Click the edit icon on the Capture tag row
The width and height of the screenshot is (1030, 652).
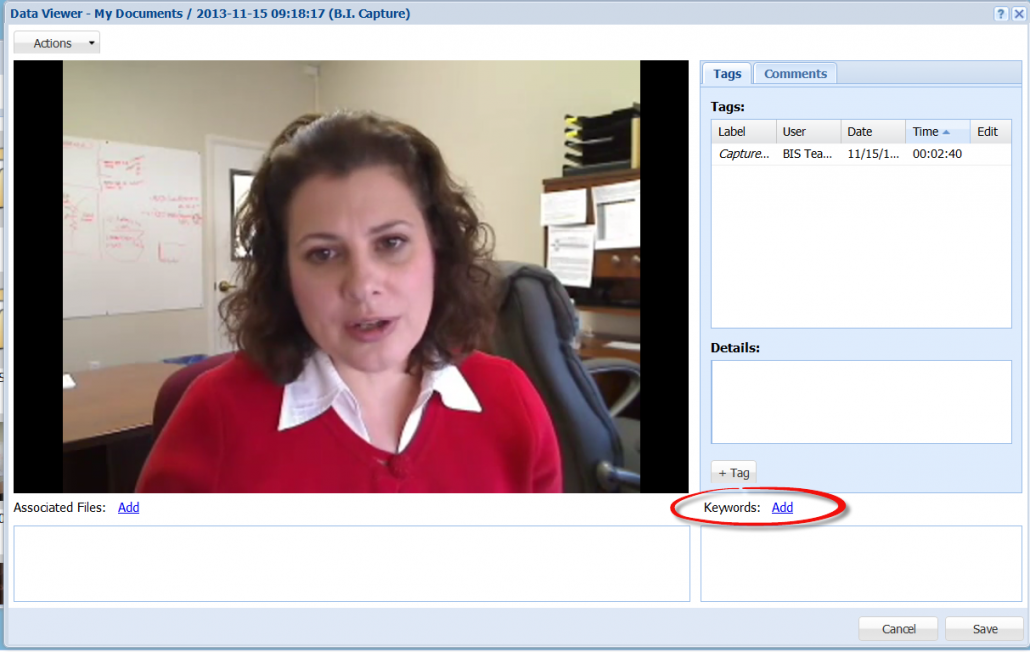point(990,153)
